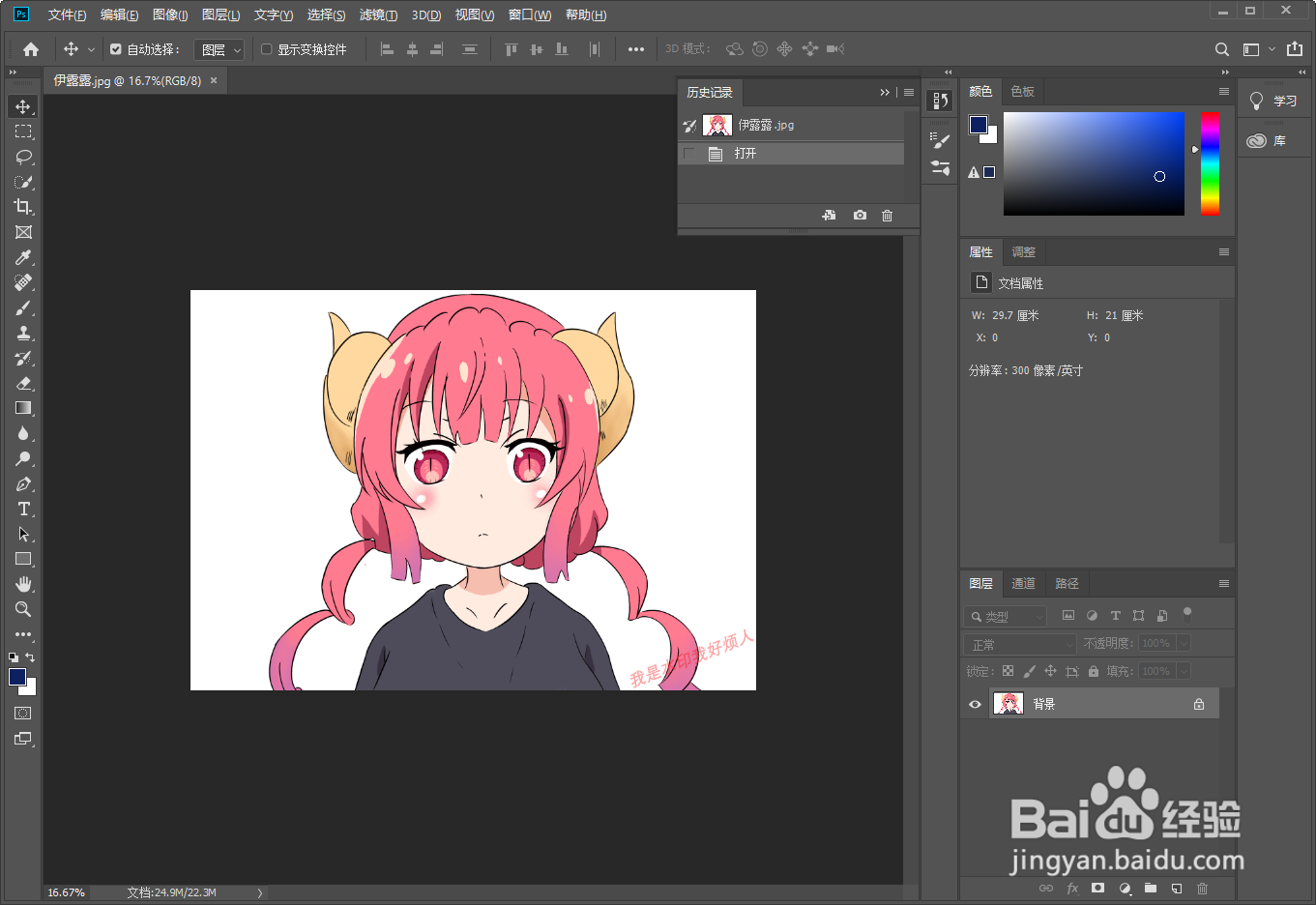Delete current state in History panel
The image size is (1316, 905).
click(x=887, y=216)
